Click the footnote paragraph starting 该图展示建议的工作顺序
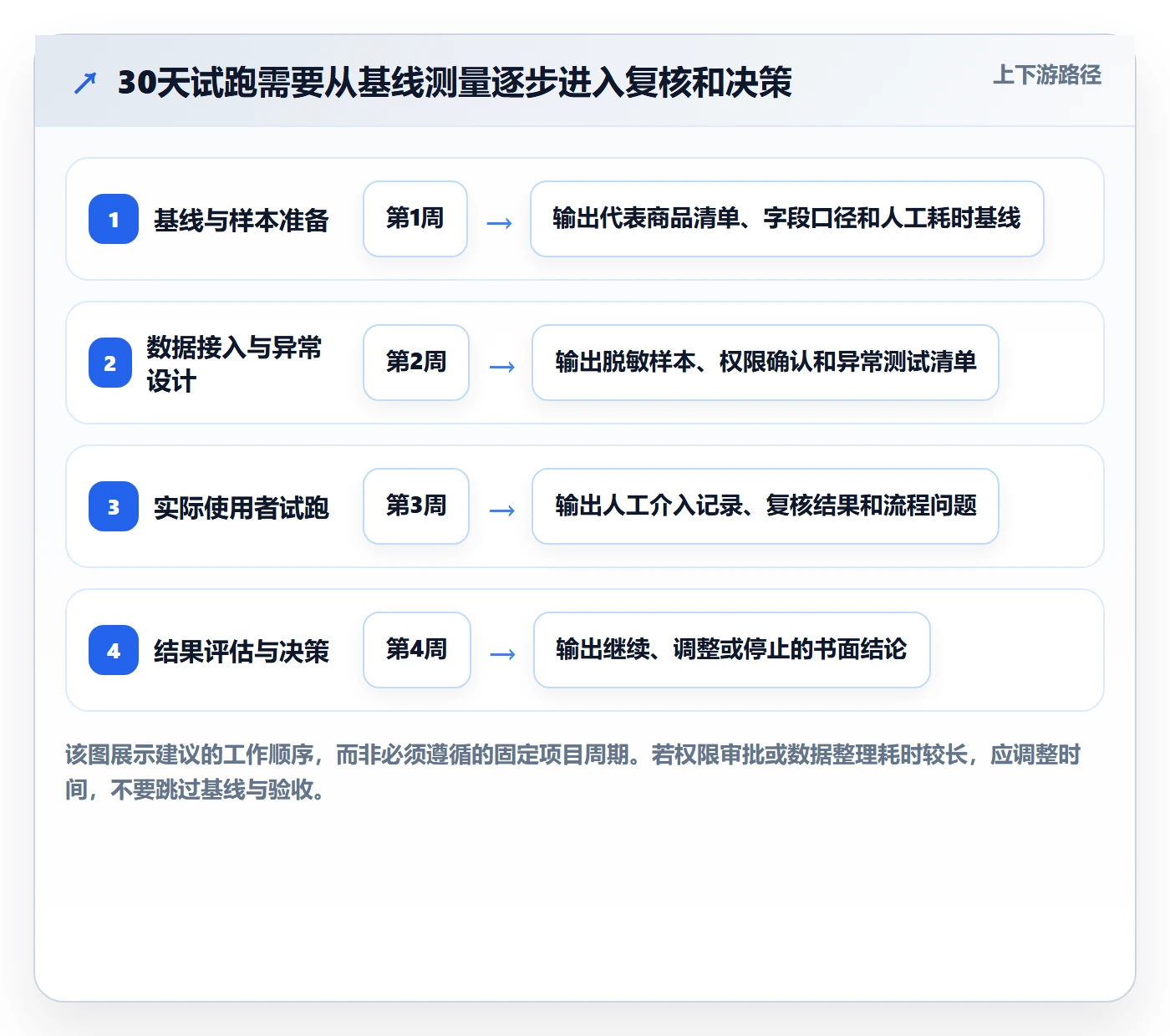The height and width of the screenshot is (1036, 1170). (573, 772)
